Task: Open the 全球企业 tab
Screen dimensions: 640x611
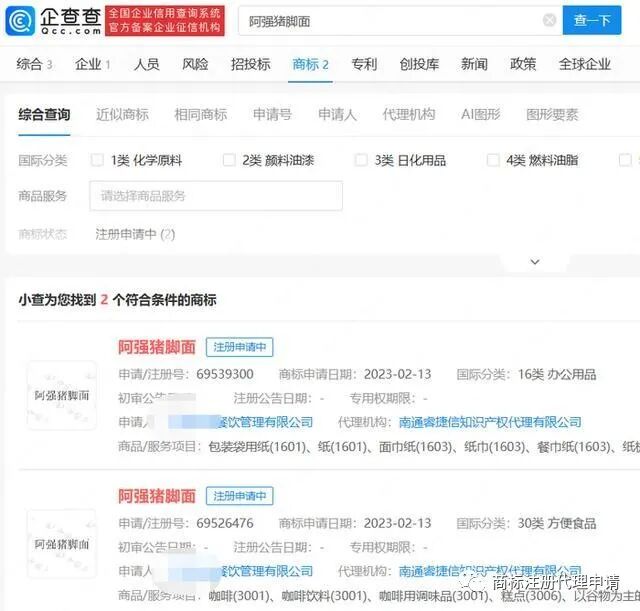Action: (584, 64)
